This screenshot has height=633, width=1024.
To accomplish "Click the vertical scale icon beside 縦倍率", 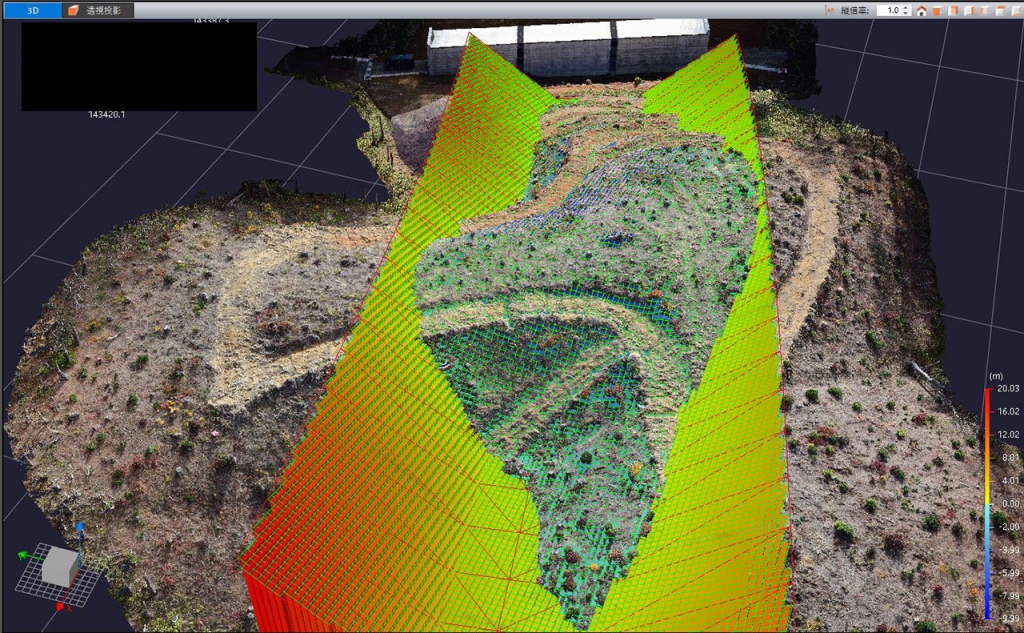I will pyautogui.click(x=829, y=10).
